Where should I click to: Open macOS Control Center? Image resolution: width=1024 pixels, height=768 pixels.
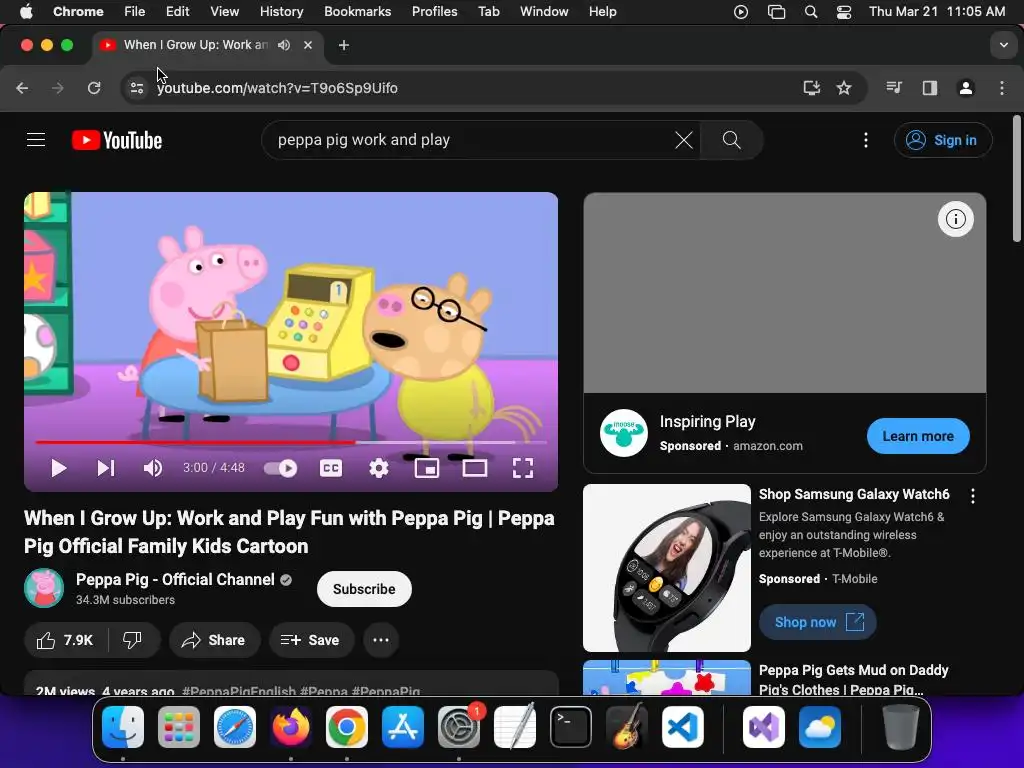[x=844, y=12]
